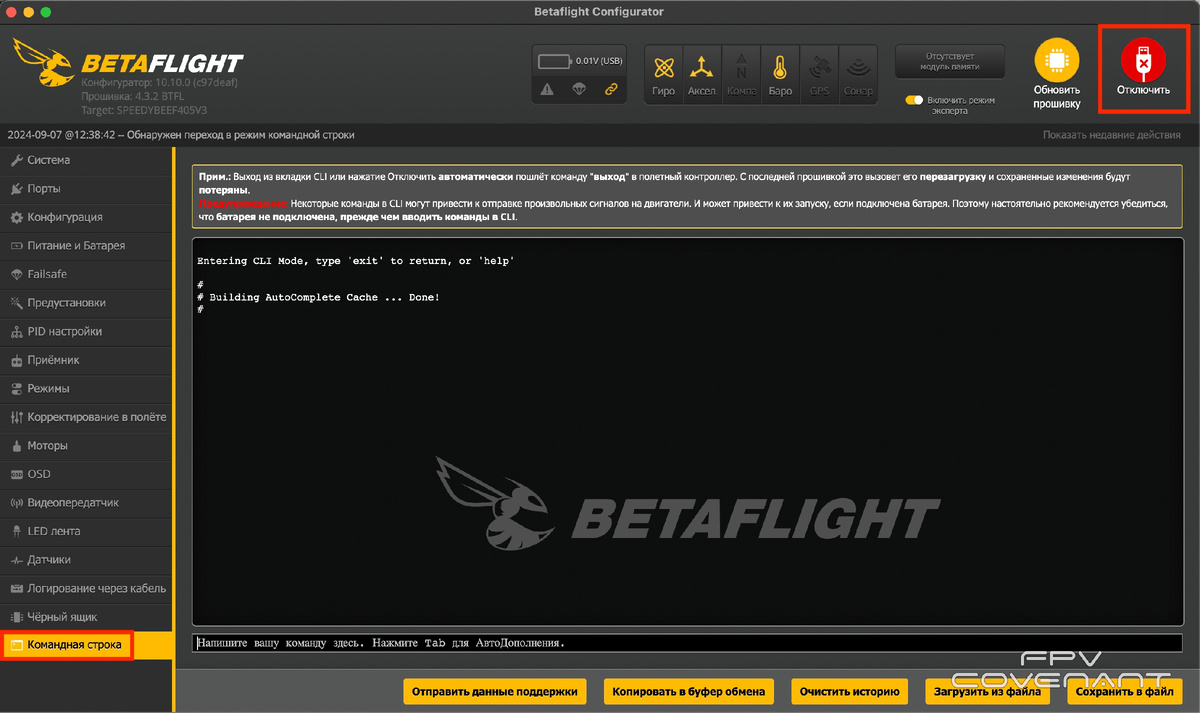The image size is (1200, 713).
Task: Open the Порты tab
Action: [x=87, y=188]
